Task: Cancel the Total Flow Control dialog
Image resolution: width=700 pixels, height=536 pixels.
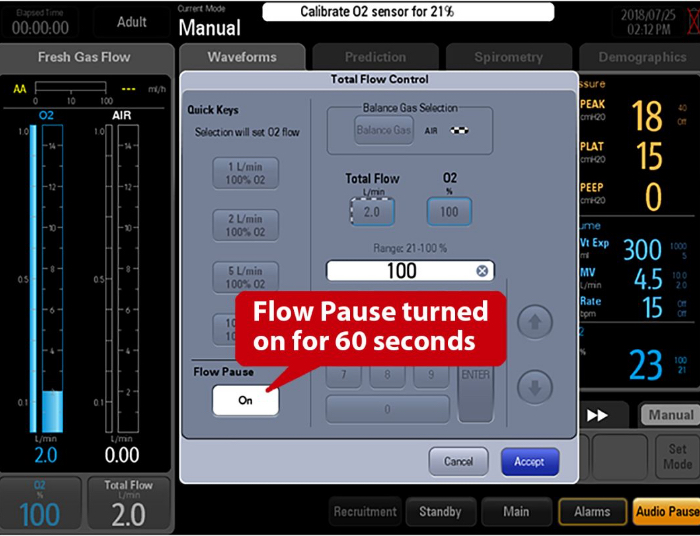Action: pos(458,462)
